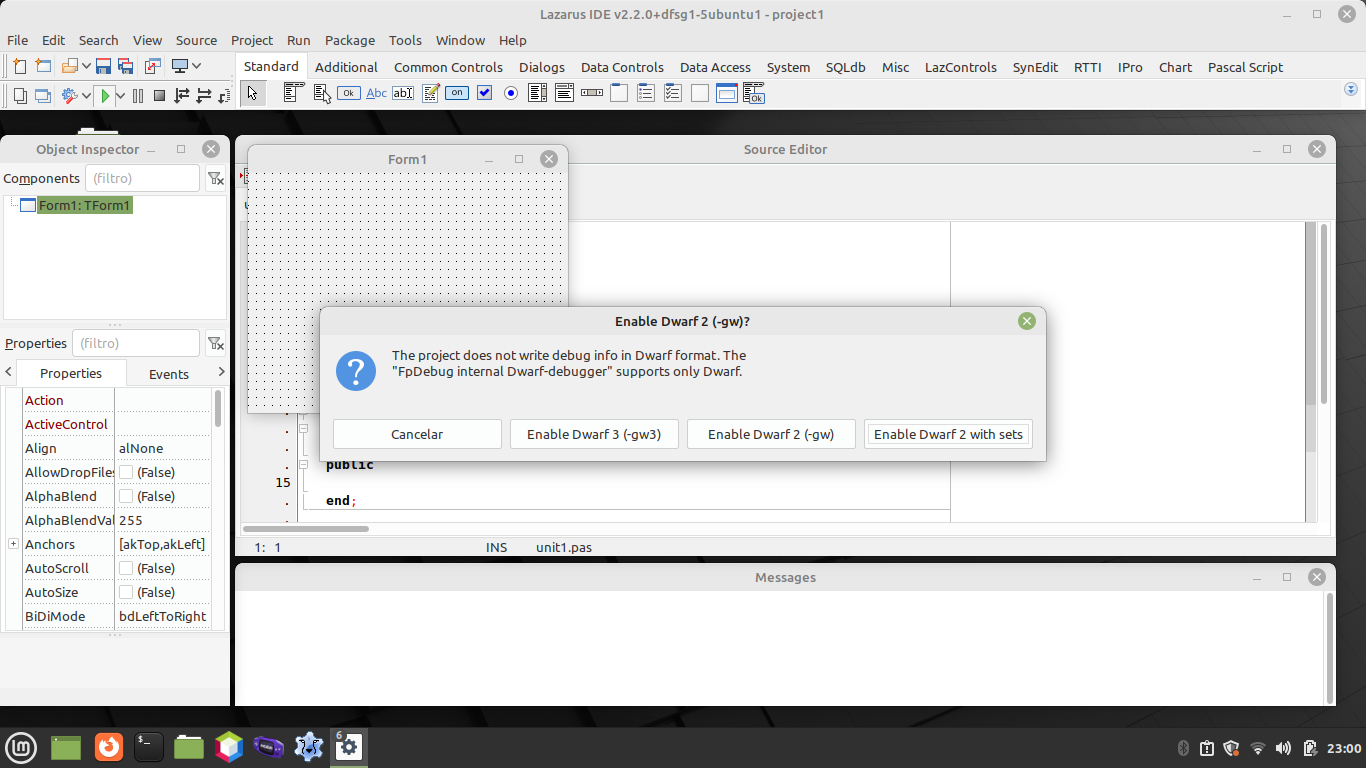Viewport: 1366px width, 768px height.
Task: Pick the TRadioButton component icon
Action: click(x=511, y=93)
